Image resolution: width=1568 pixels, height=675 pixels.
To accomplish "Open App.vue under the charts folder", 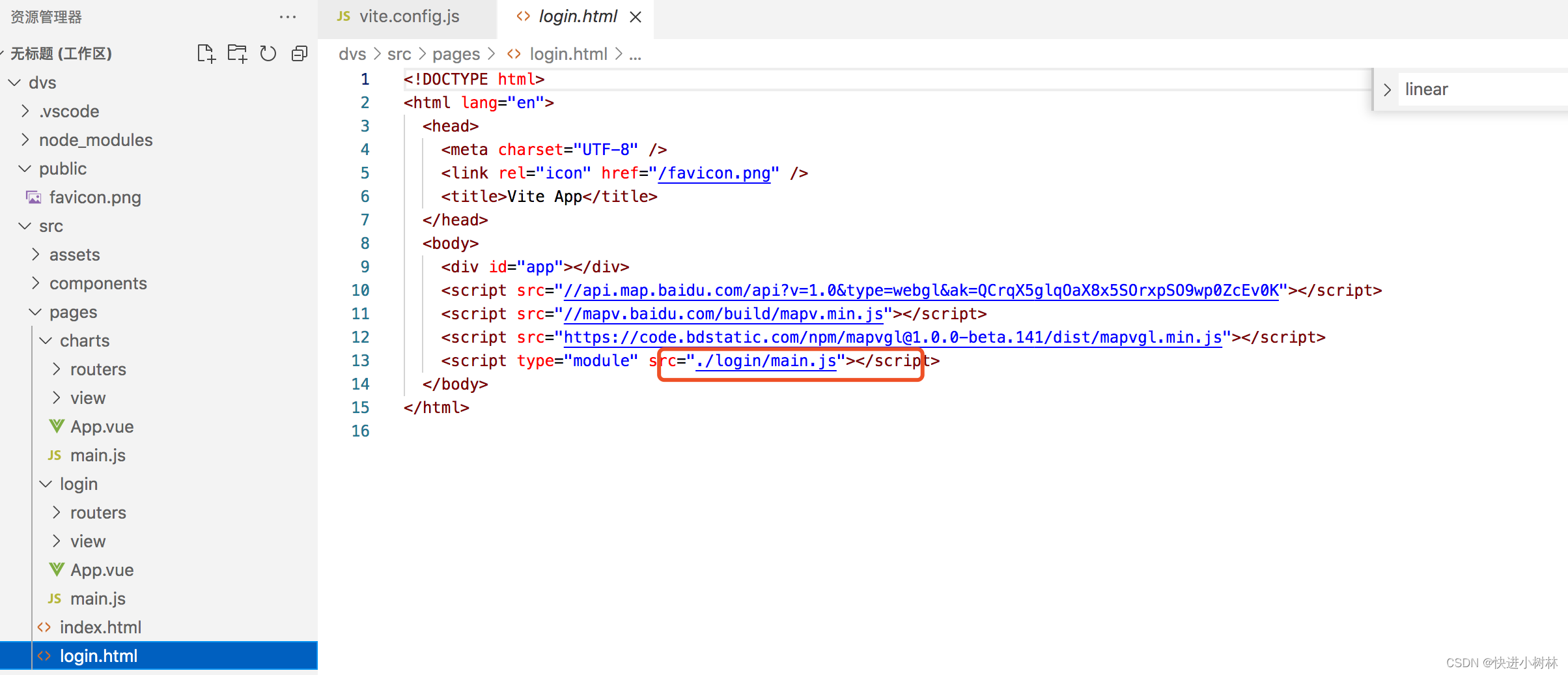I will point(102,426).
